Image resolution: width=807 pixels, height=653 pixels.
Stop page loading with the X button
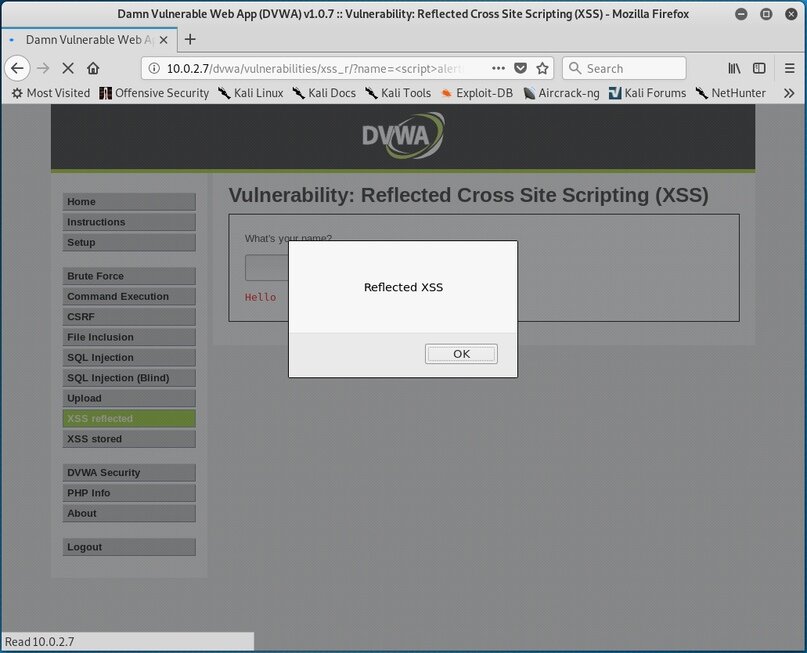(68, 68)
